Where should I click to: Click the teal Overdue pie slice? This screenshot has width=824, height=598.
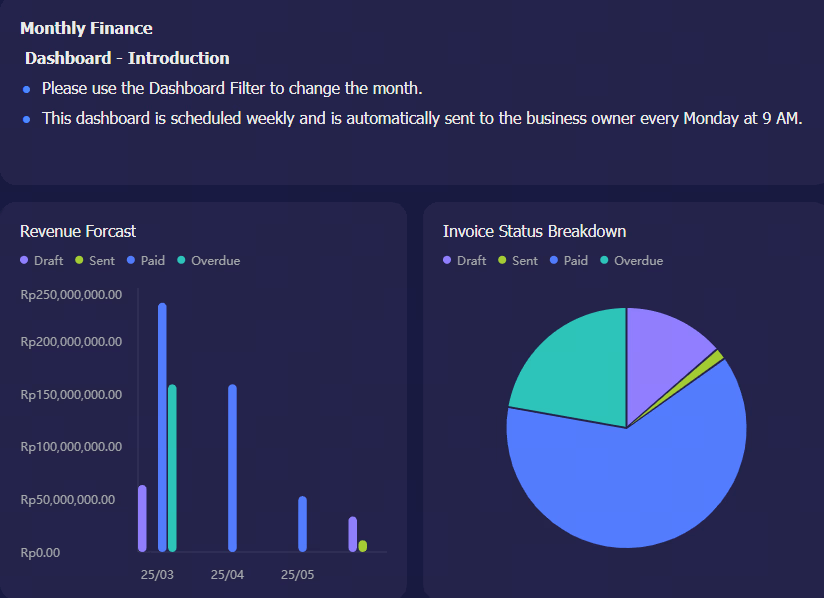point(575,368)
